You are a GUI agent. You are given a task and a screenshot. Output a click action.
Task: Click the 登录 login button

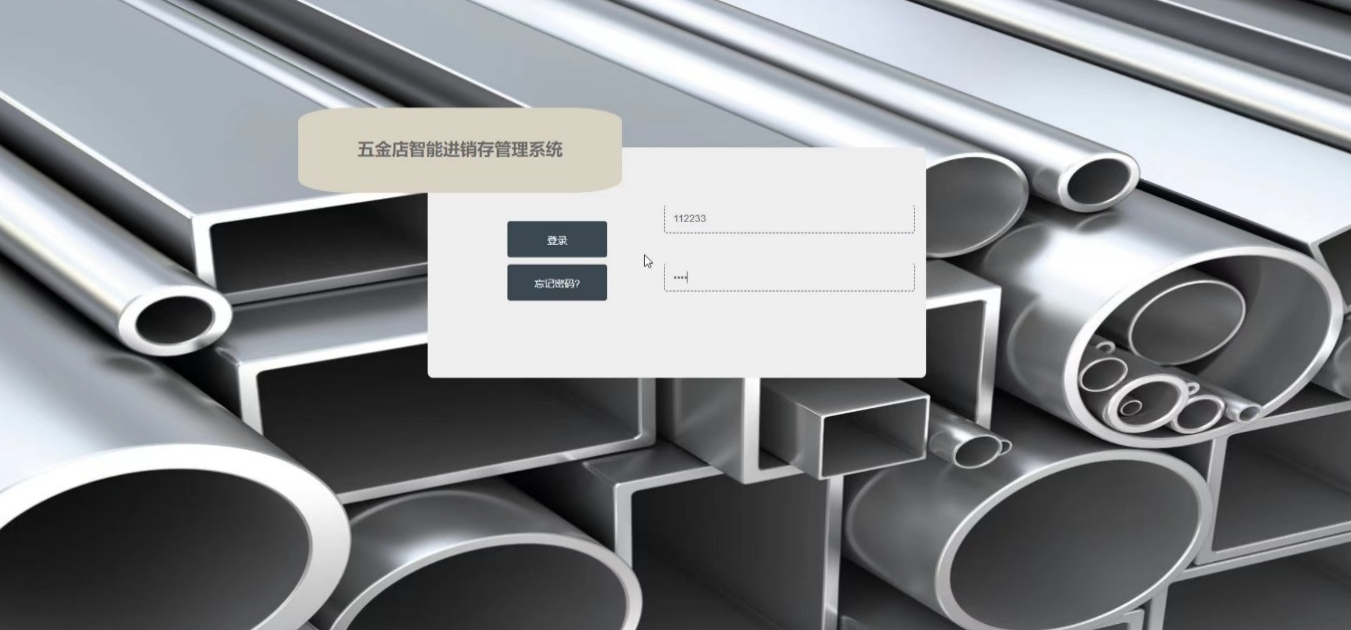point(557,240)
